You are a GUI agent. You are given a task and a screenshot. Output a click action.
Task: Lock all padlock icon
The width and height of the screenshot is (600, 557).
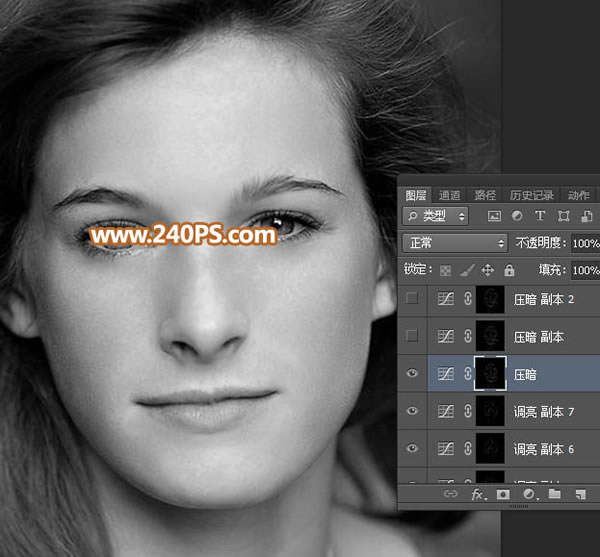[x=509, y=270]
